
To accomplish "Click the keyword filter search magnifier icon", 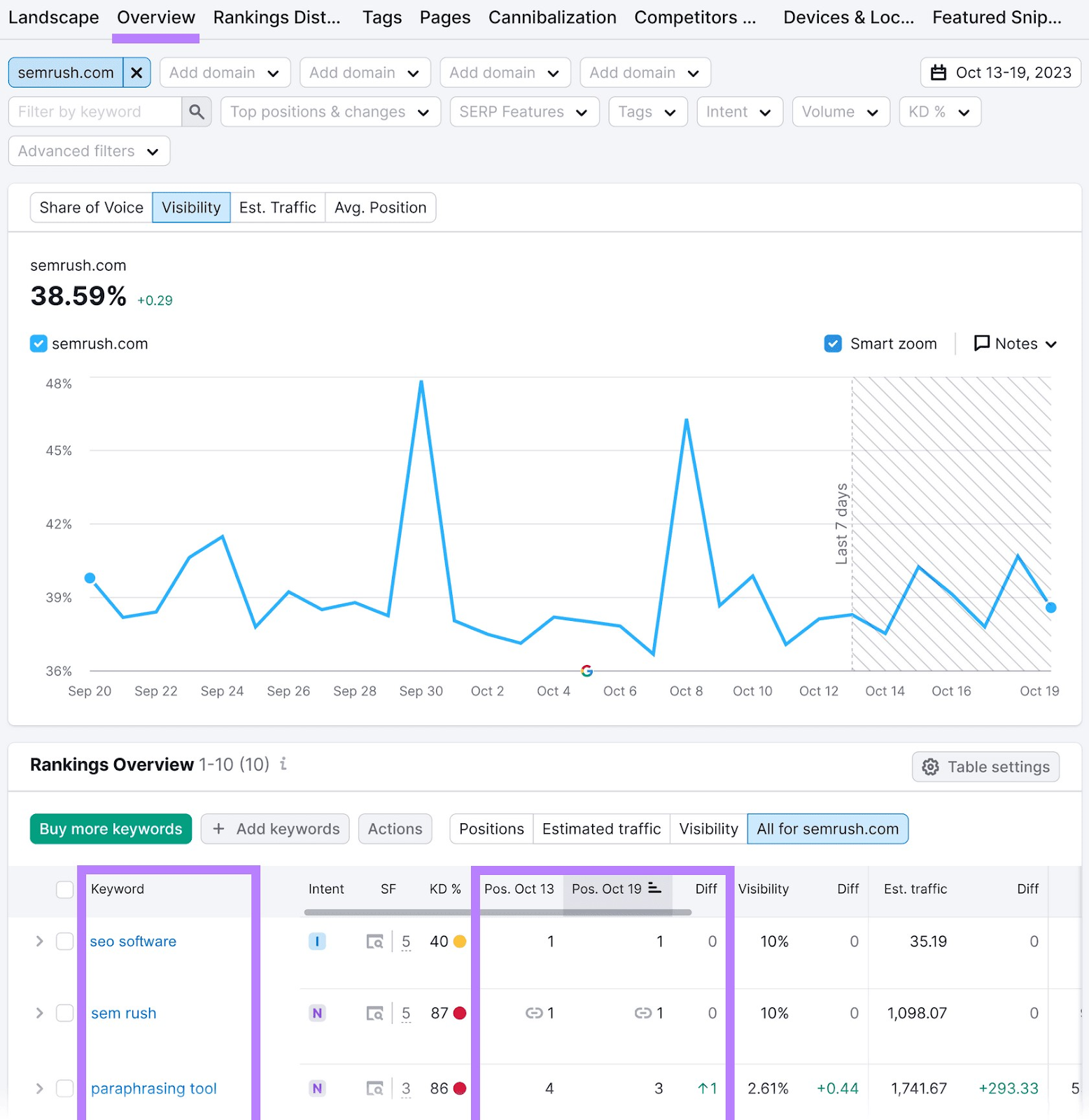I will [197, 112].
